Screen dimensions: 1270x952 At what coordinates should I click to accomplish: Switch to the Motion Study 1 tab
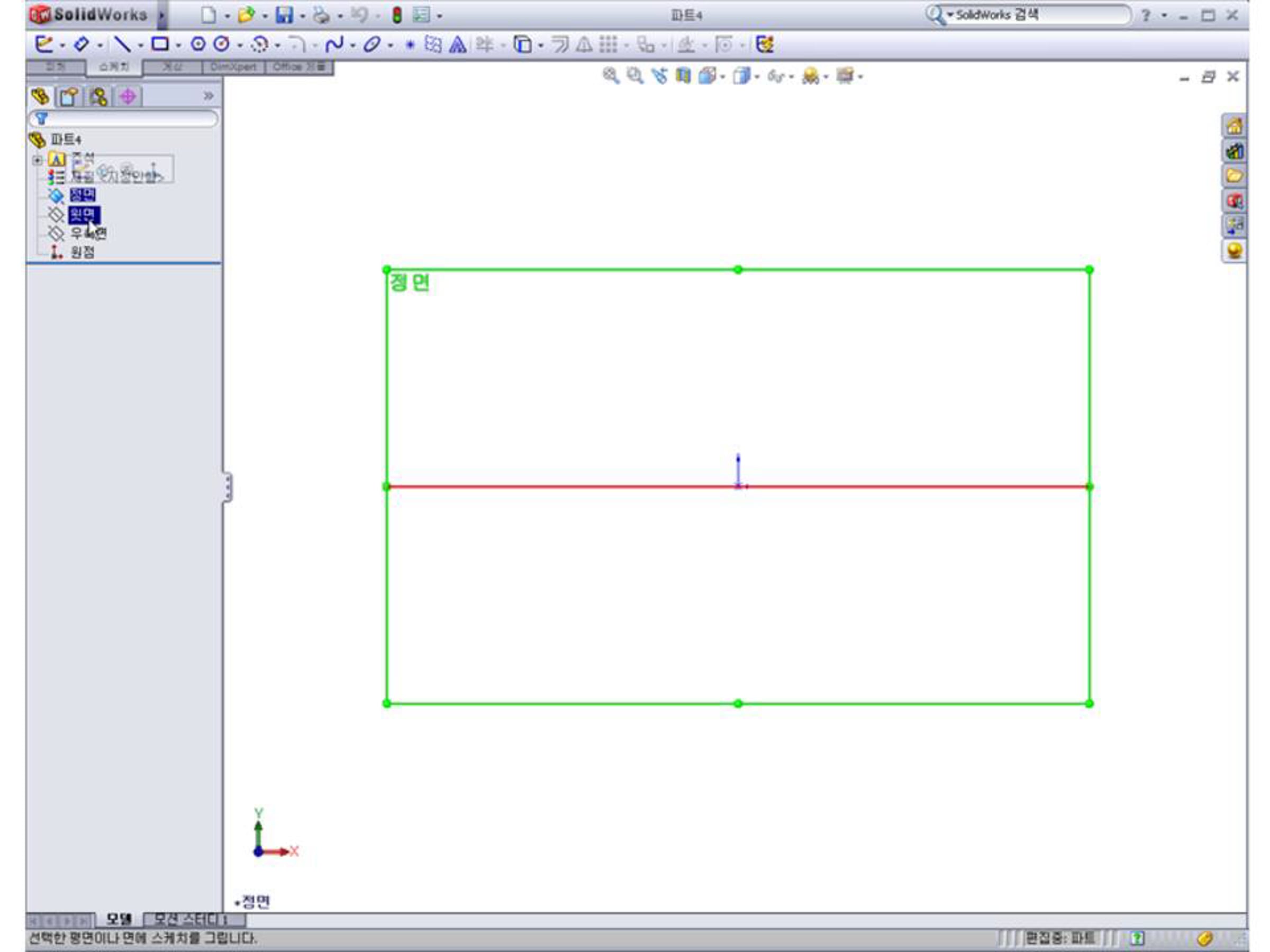point(194,920)
